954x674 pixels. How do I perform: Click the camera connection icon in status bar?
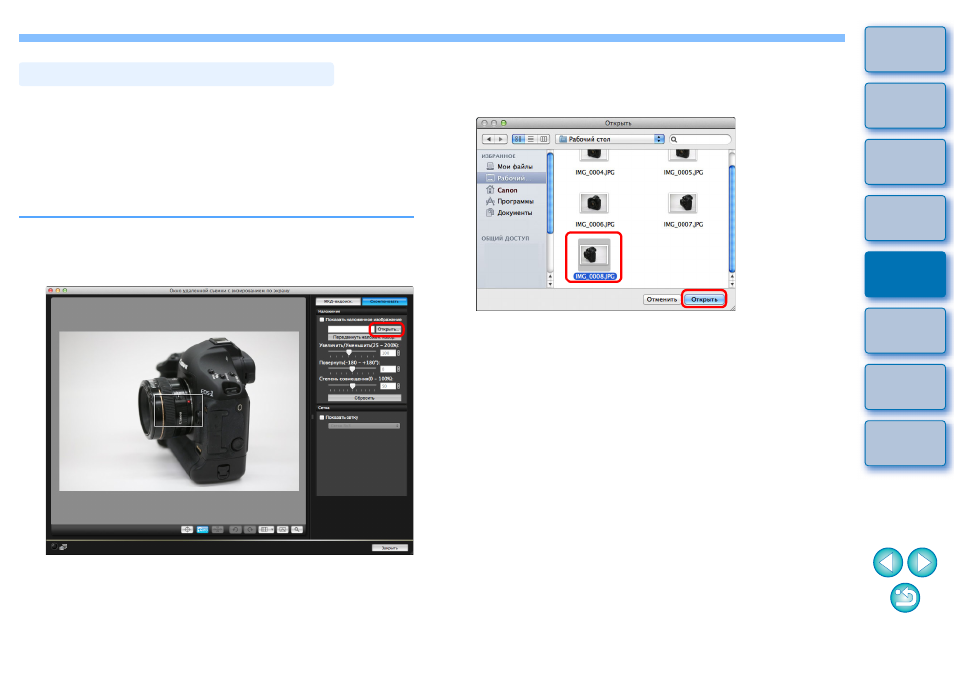[63, 547]
